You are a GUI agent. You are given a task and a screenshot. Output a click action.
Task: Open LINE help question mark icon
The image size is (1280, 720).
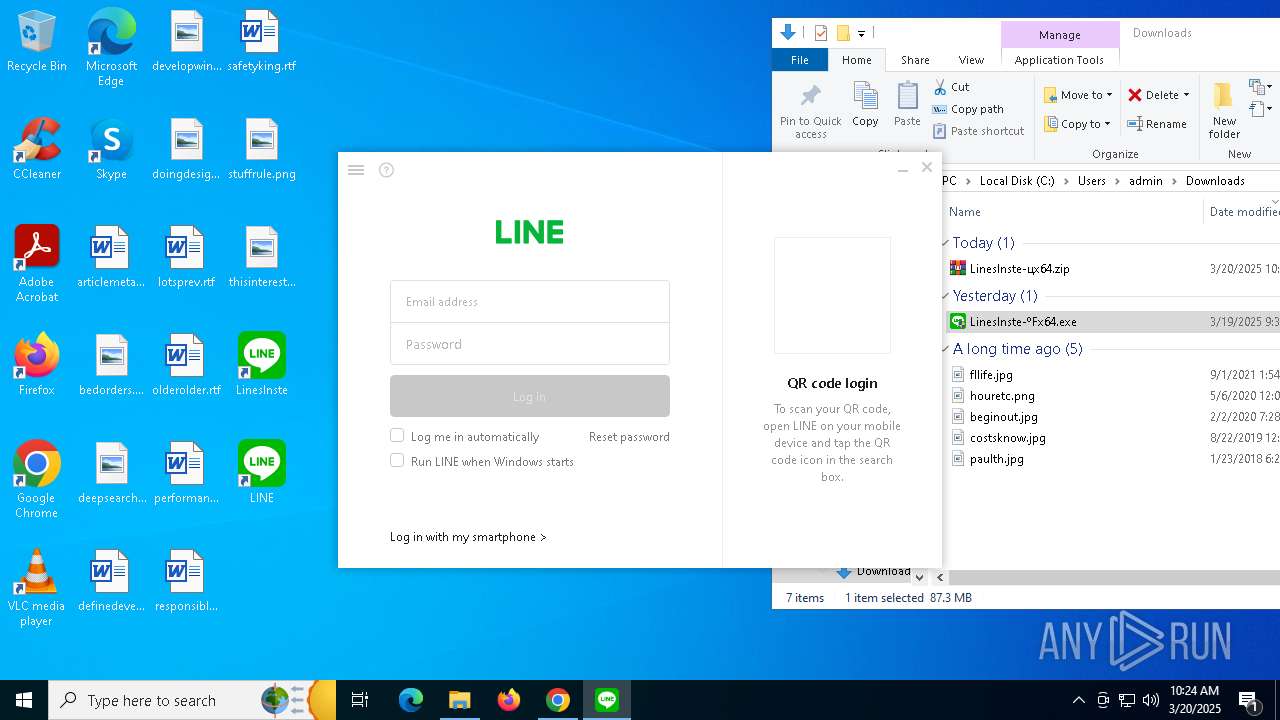point(387,170)
